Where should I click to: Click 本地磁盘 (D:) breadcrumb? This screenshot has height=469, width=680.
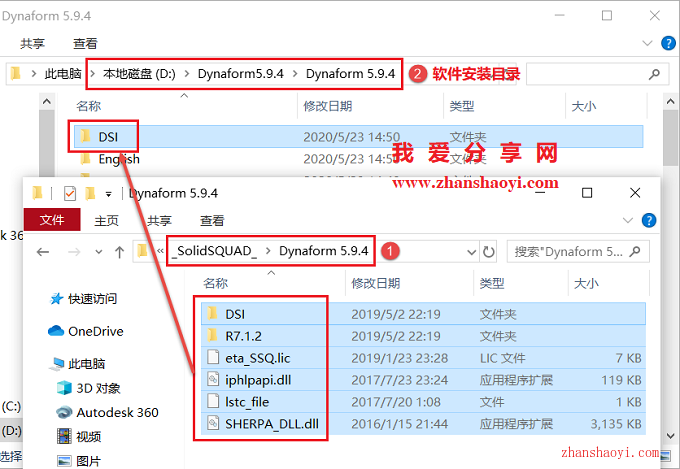[x=139, y=74]
